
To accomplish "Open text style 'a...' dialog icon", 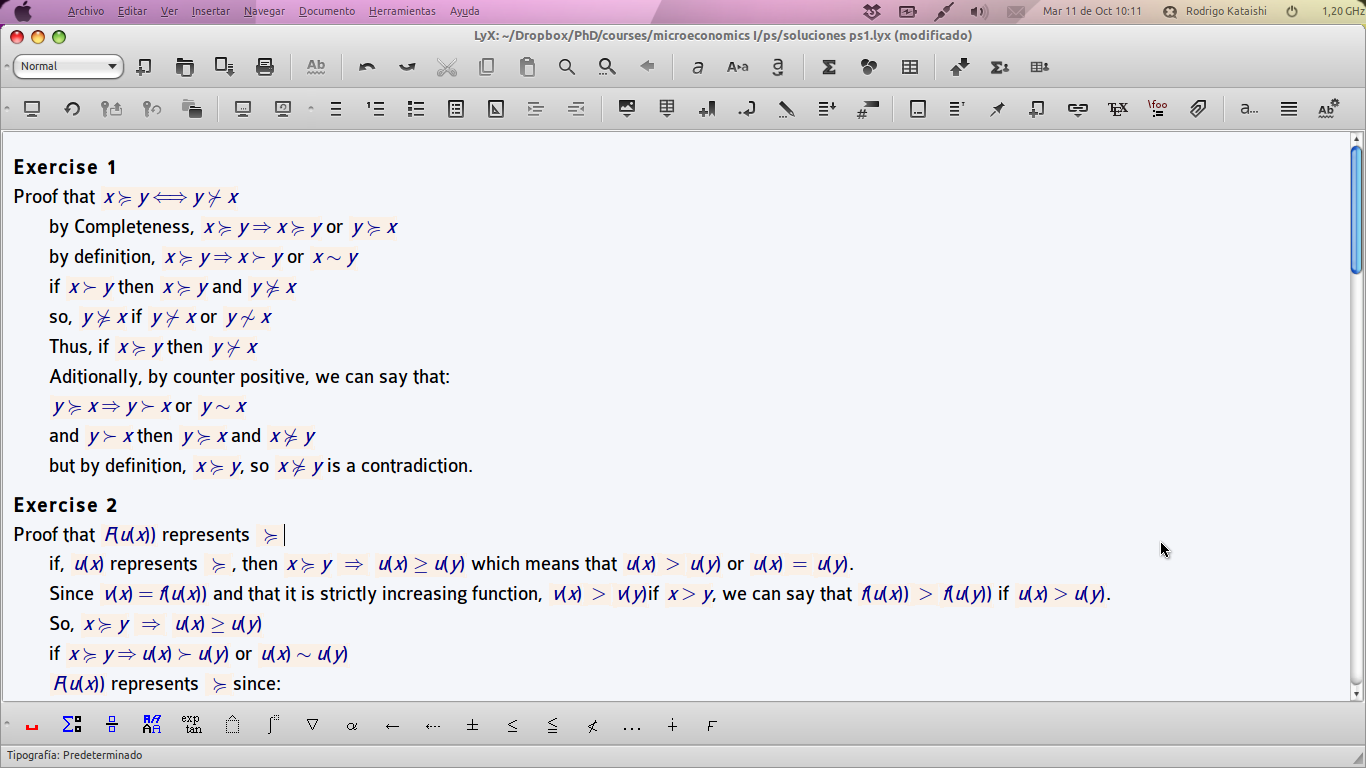I will click(1248, 109).
